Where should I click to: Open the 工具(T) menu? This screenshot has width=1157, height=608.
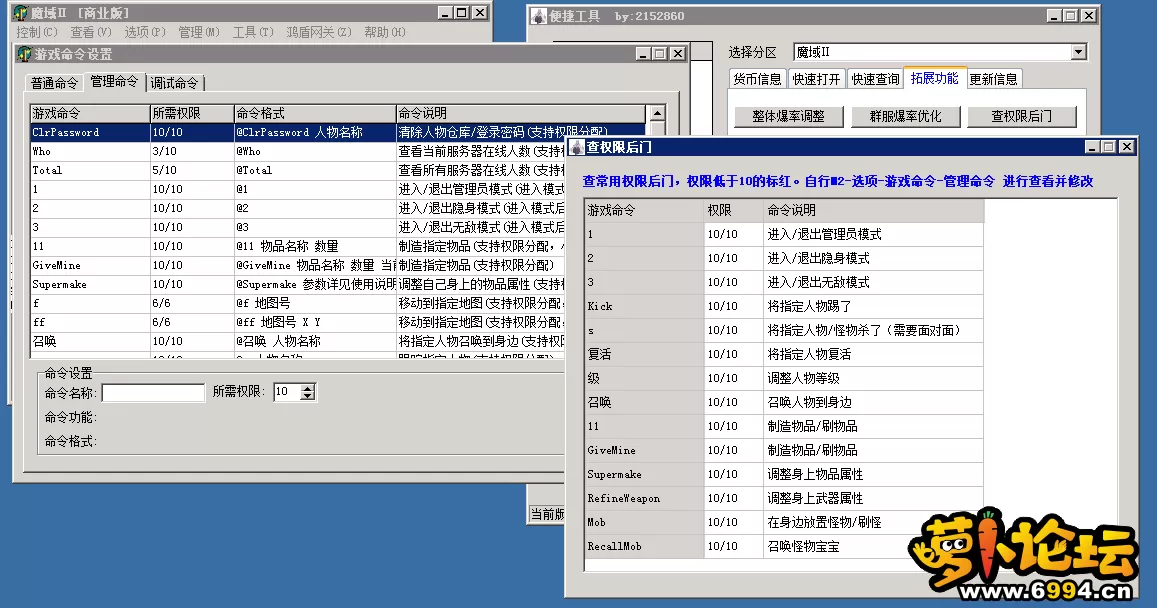[252, 32]
